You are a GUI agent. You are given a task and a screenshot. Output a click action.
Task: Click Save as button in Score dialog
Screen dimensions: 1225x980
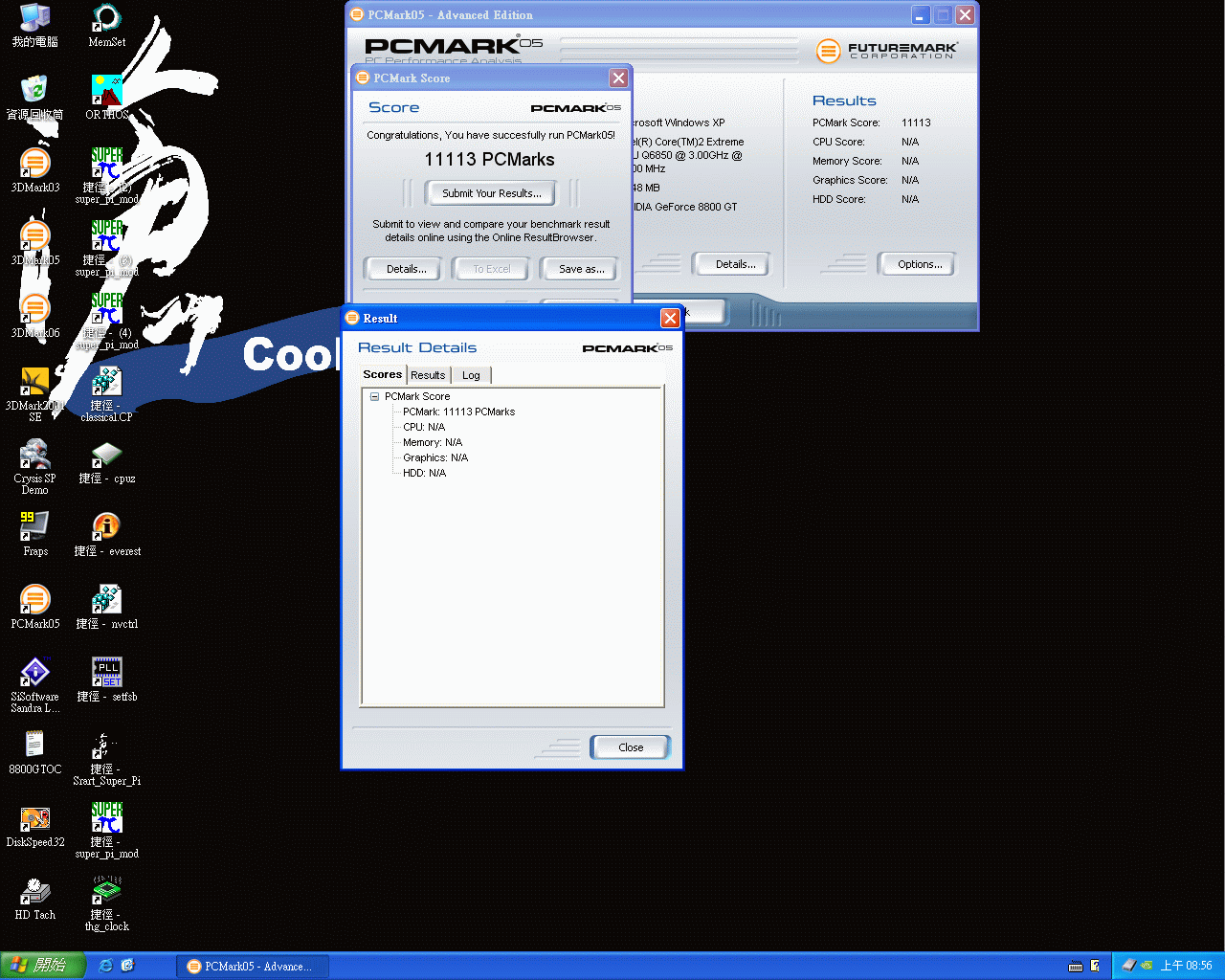coord(582,269)
